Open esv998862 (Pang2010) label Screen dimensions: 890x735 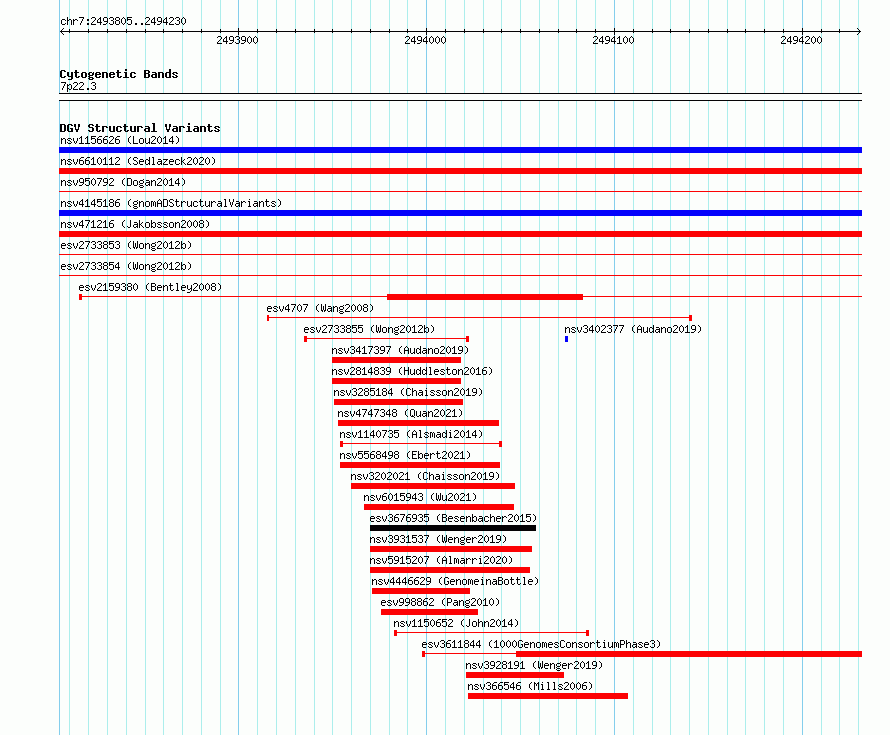(440, 602)
